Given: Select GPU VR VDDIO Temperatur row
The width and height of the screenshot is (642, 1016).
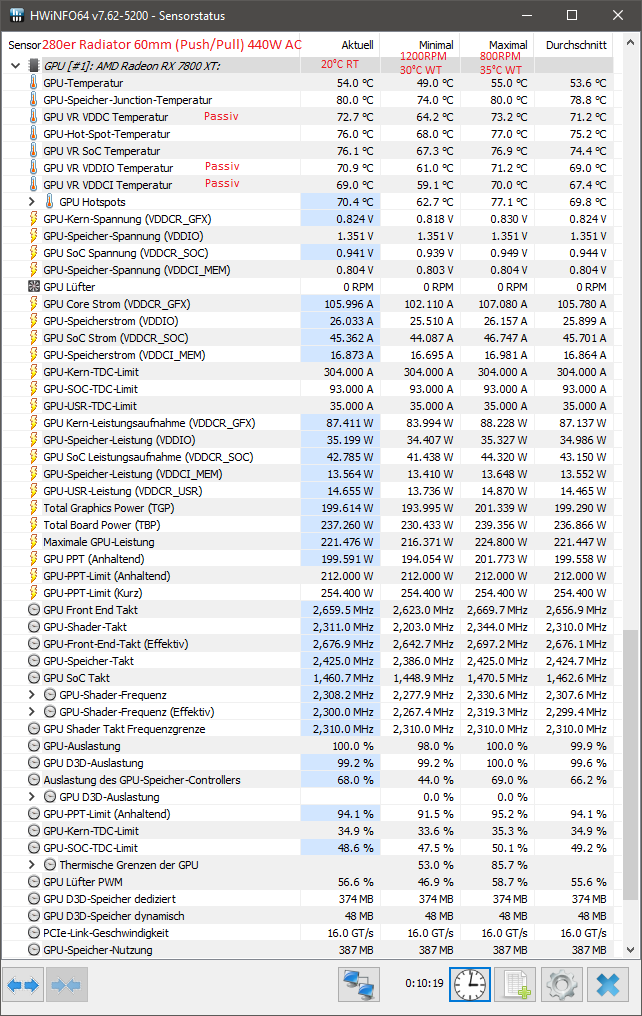Looking at the screenshot, I should pos(308,168).
